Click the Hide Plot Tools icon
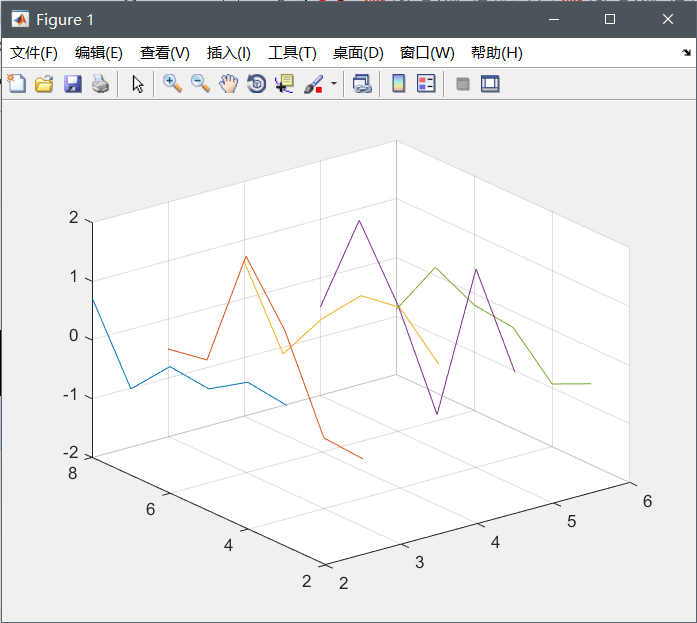This screenshot has width=697, height=623. pyautogui.click(x=463, y=84)
